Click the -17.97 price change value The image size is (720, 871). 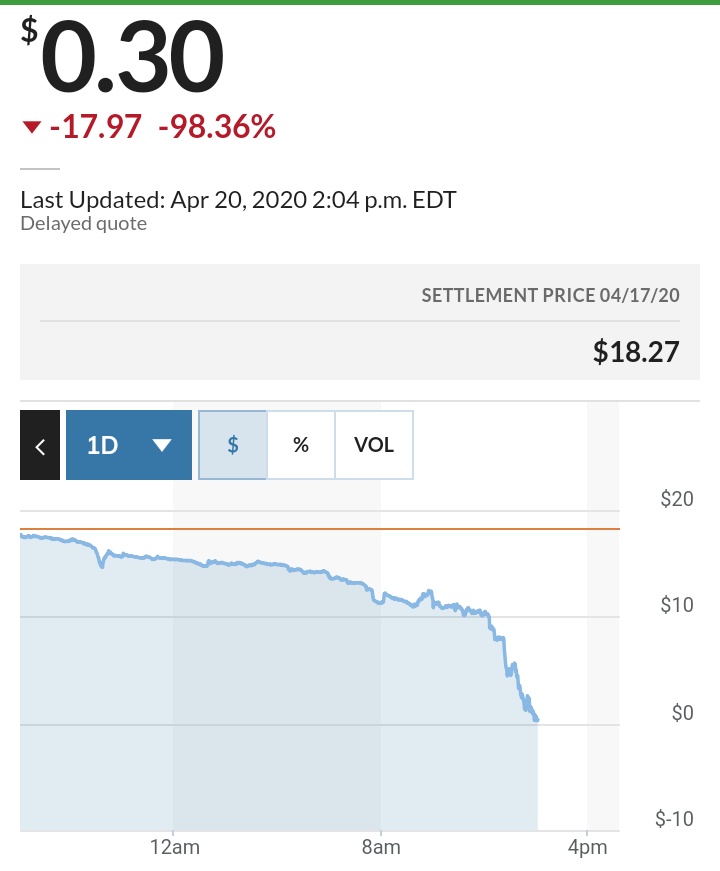96,127
